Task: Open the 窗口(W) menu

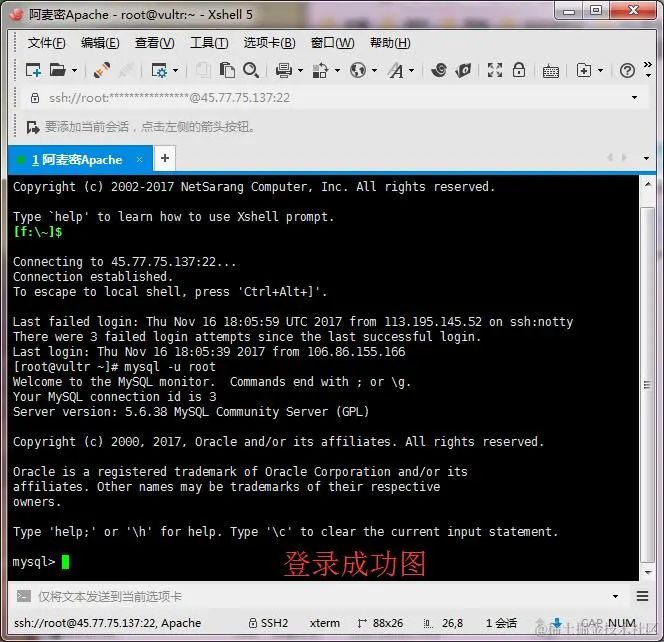Action: tap(332, 43)
